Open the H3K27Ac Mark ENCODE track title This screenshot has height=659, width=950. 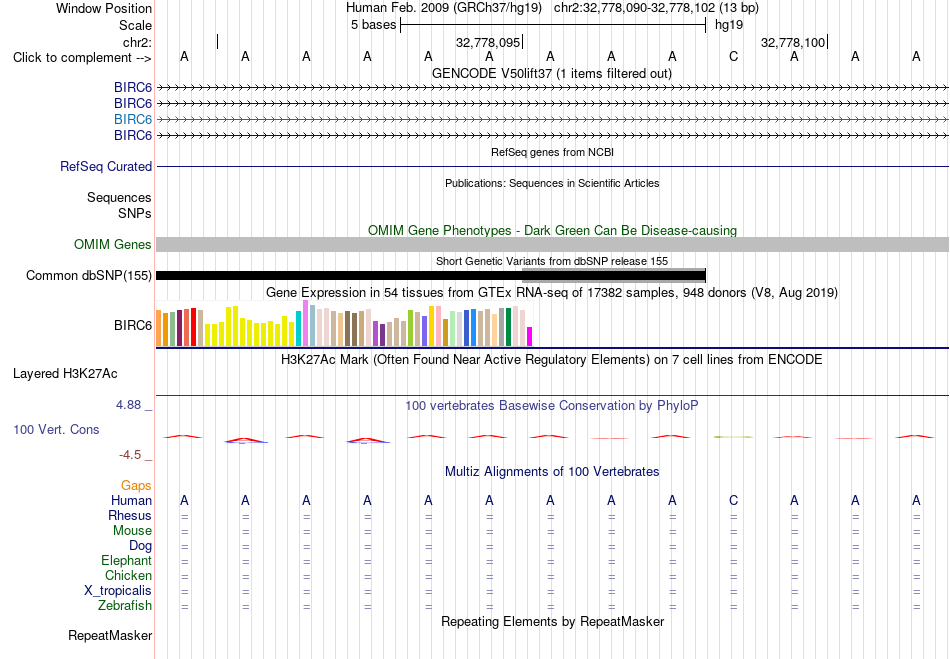tap(552, 360)
